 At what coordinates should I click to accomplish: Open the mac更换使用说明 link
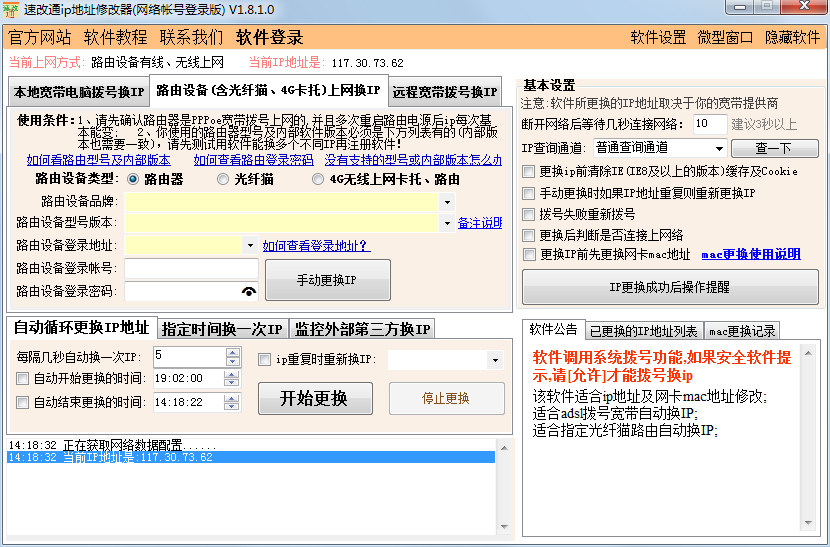(750, 255)
